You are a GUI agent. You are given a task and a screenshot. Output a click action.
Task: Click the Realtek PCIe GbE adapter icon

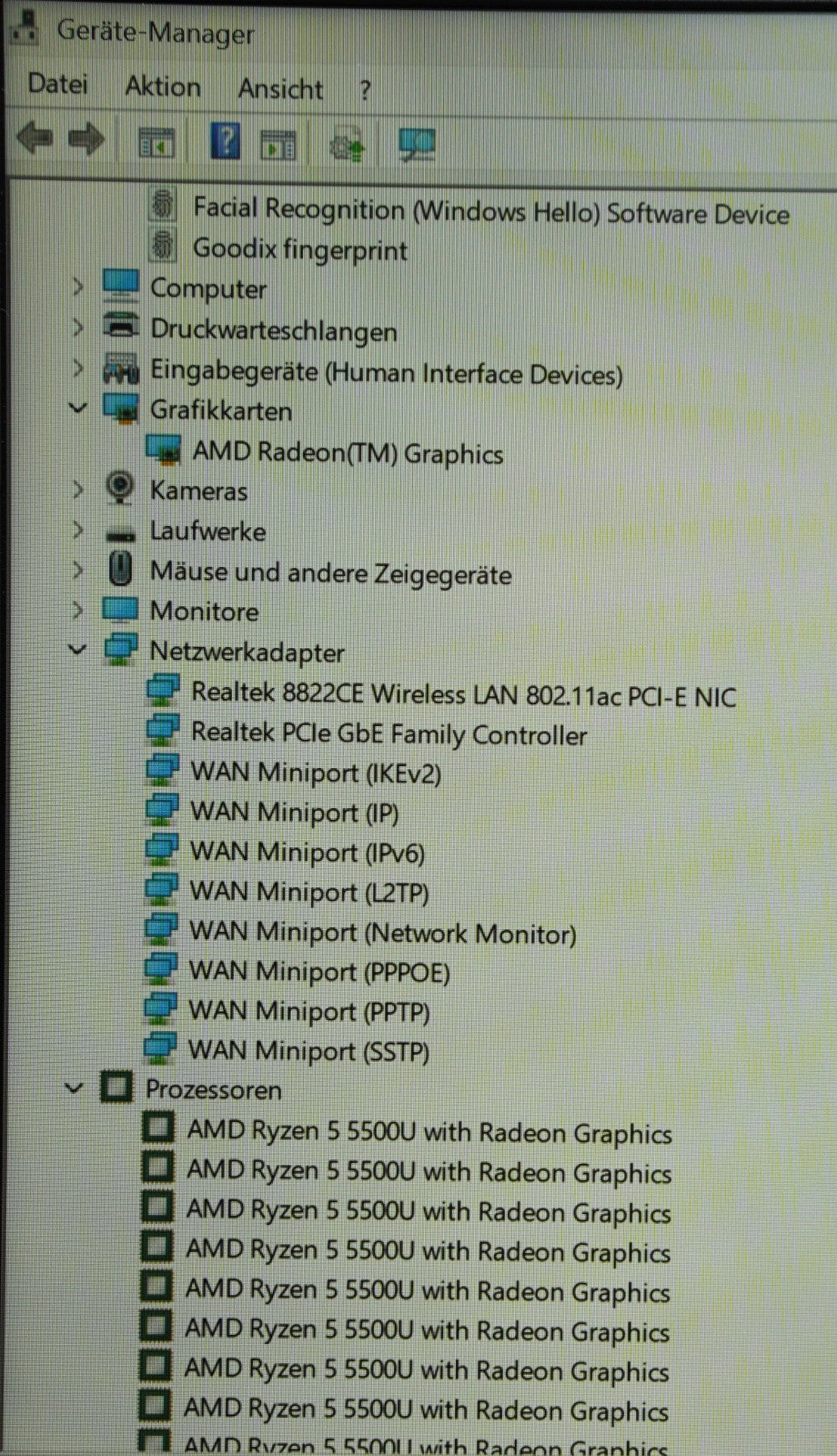163,730
